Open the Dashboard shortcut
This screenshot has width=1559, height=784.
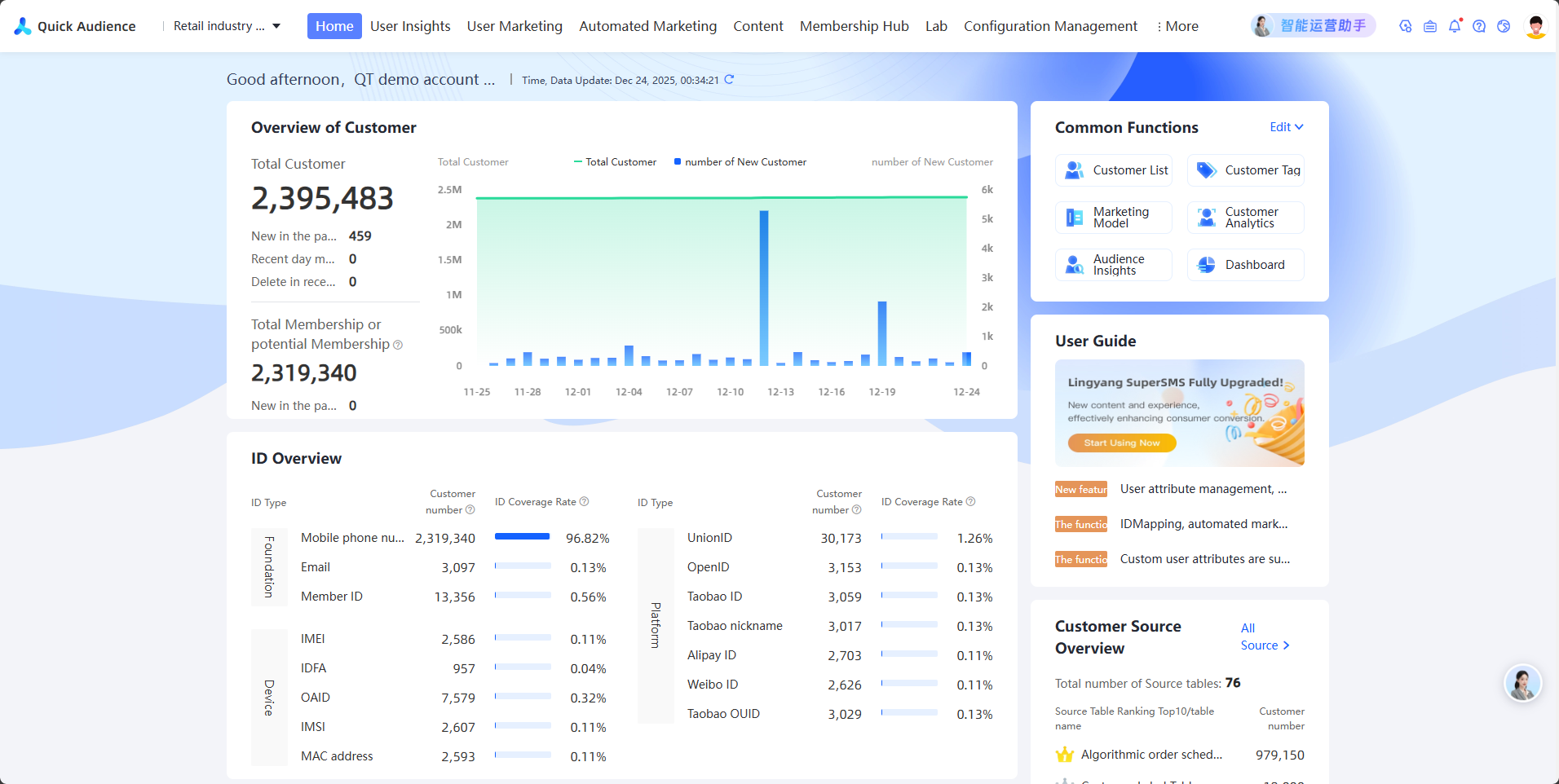pyautogui.click(x=1246, y=265)
